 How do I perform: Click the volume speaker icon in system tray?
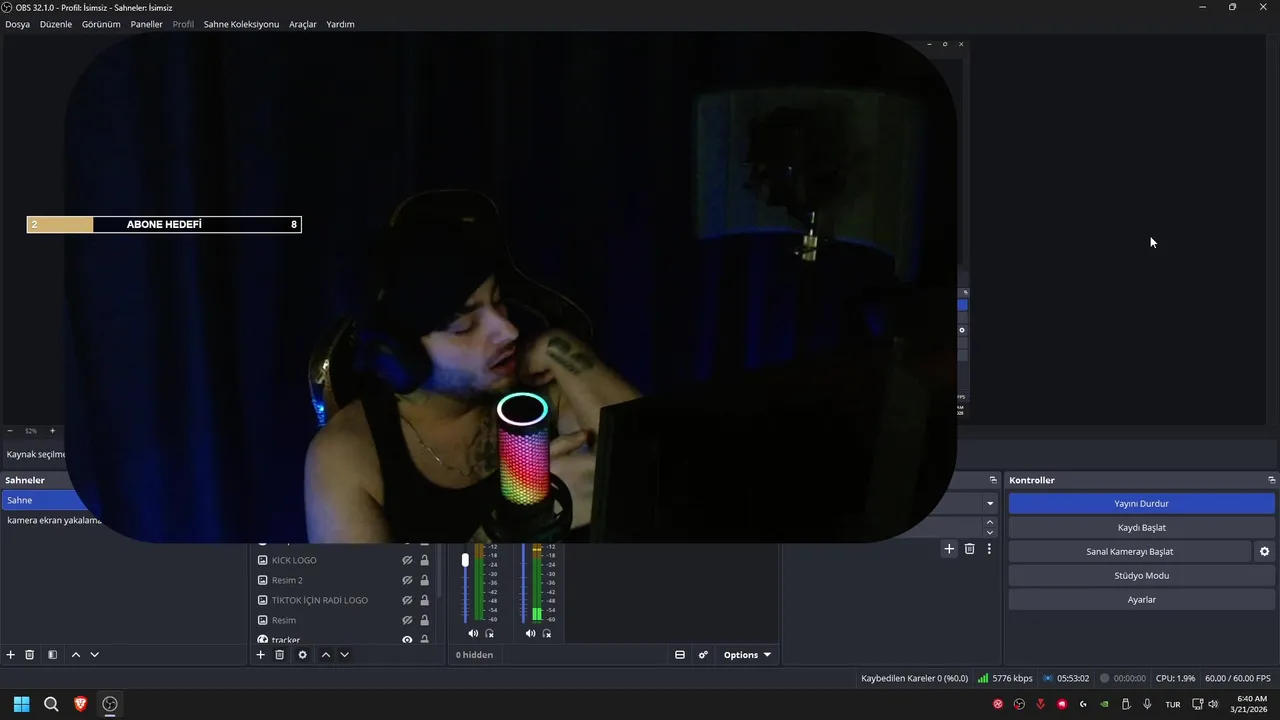[1213, 704]
